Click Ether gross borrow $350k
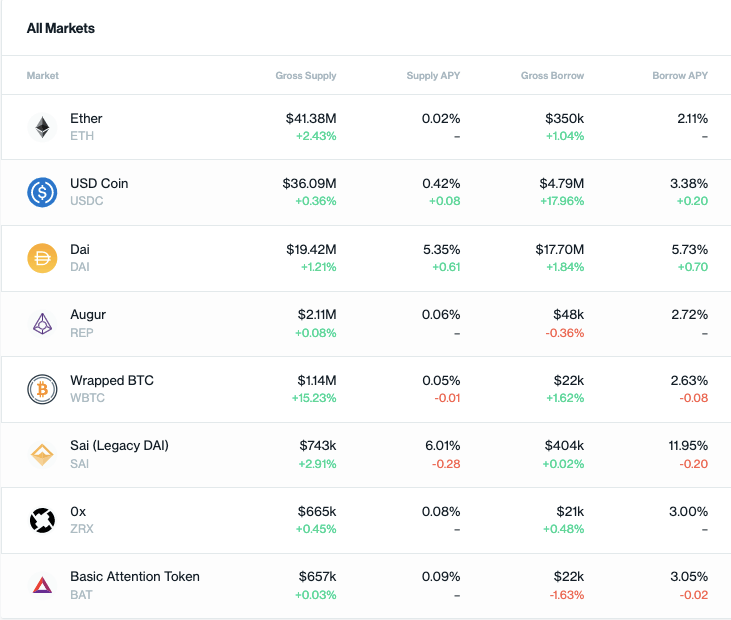Viewport: 731px width, 620px height. pos(565,118)
